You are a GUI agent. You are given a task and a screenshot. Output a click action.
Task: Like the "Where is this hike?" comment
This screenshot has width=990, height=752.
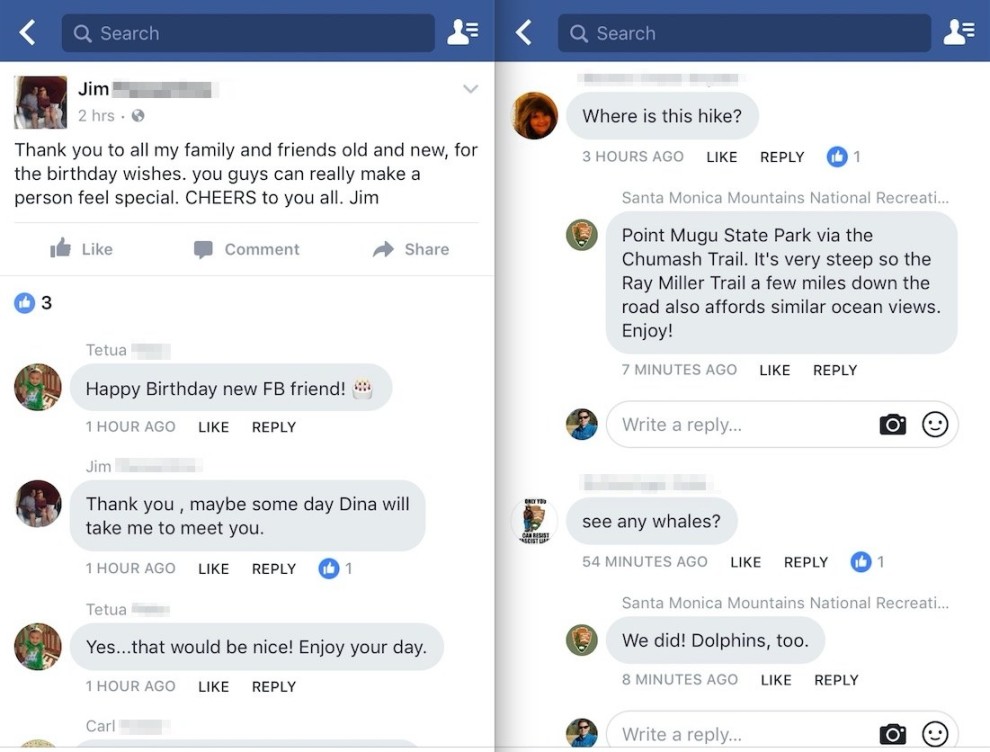click(x=721, y=157)
